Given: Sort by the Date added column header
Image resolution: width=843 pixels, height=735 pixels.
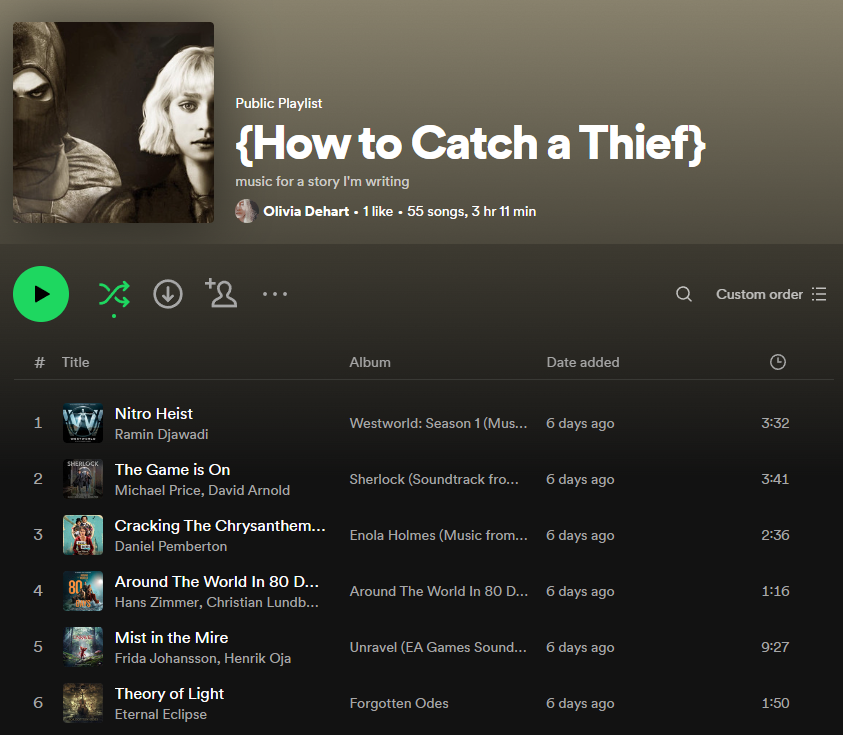Looking at the screenshot, I should (x=583, y=362).
